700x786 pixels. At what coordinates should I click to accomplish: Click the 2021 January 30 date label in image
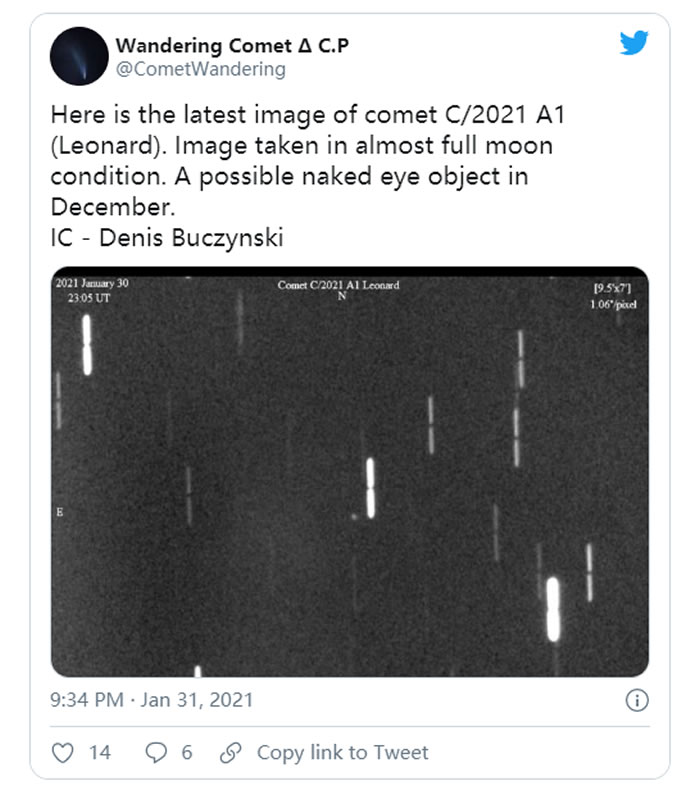tap(93, 284)
